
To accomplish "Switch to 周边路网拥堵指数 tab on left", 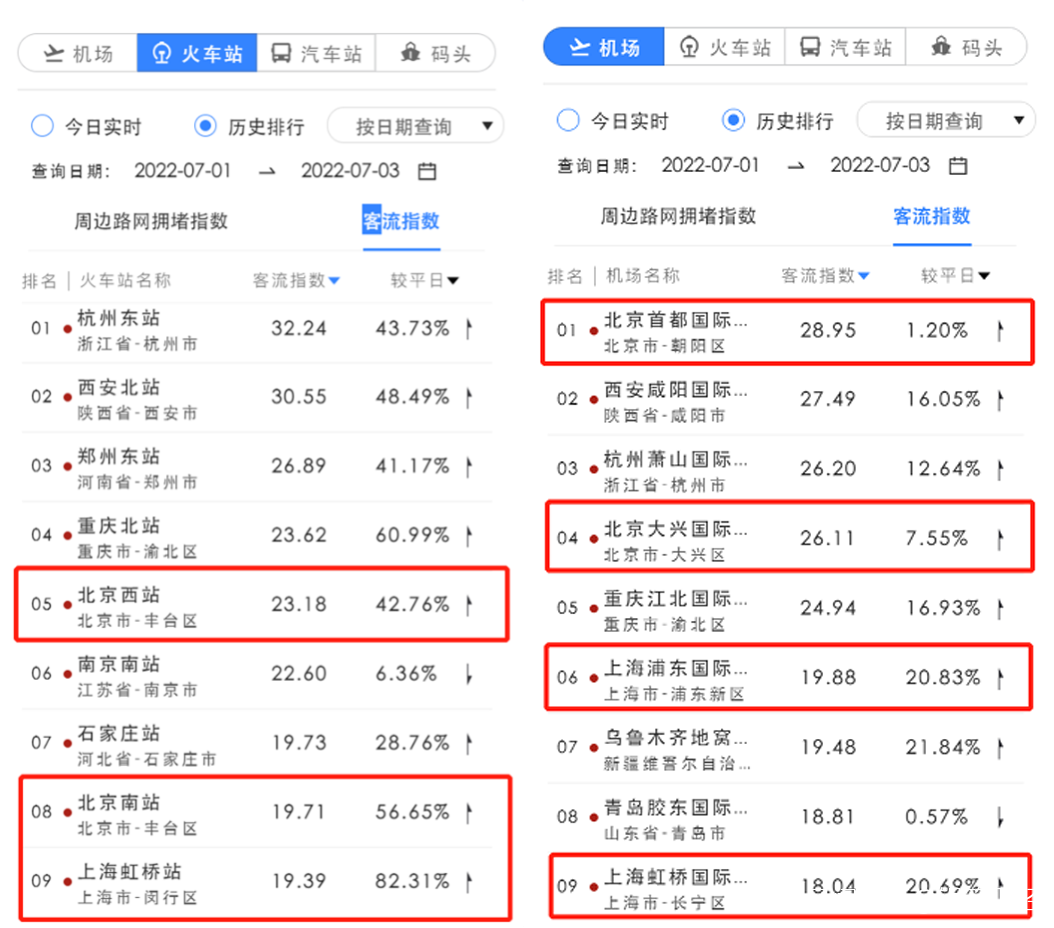I will click(x=151, y=221).
